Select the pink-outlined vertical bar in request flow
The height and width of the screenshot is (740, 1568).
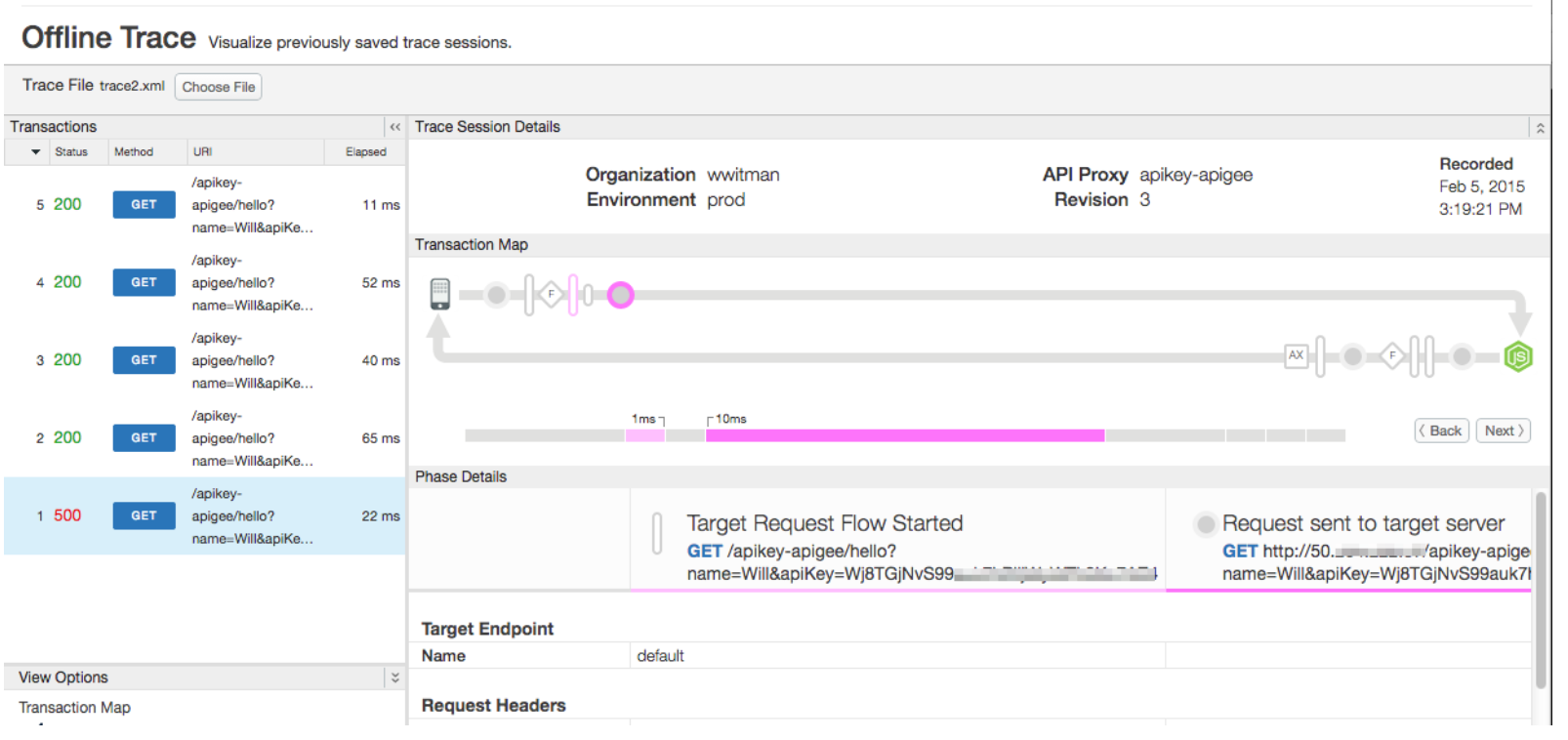coord(573,295)
